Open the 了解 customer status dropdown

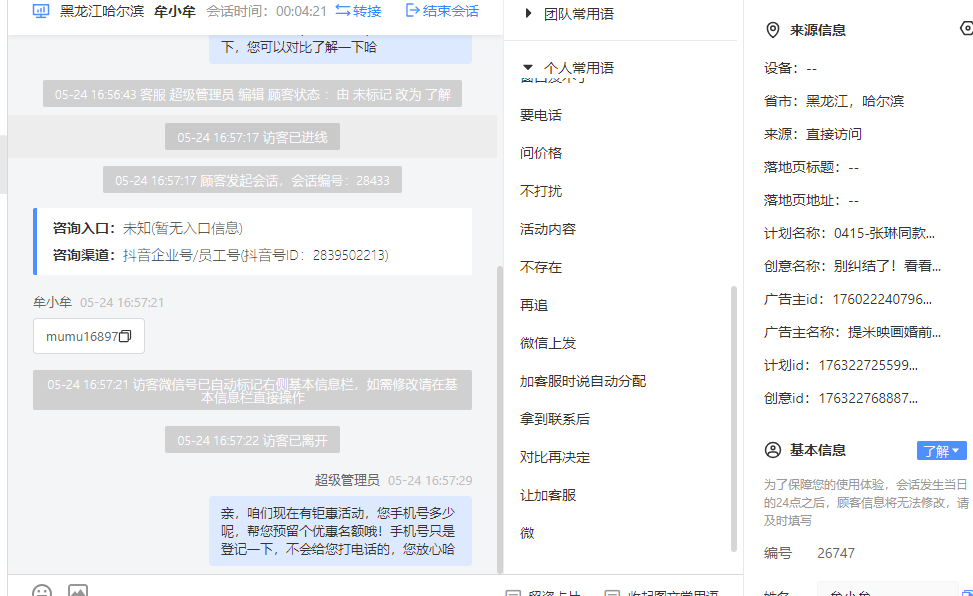coord(941,451)
